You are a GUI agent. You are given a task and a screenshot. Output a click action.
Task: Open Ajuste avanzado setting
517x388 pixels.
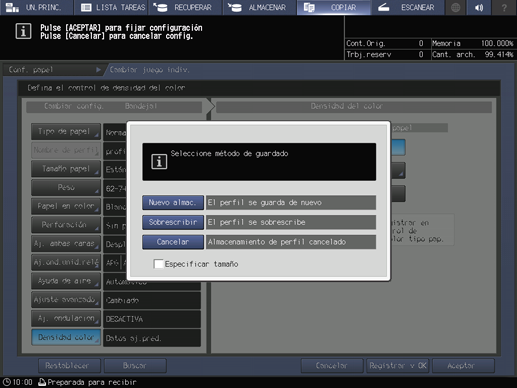[66, 300]
